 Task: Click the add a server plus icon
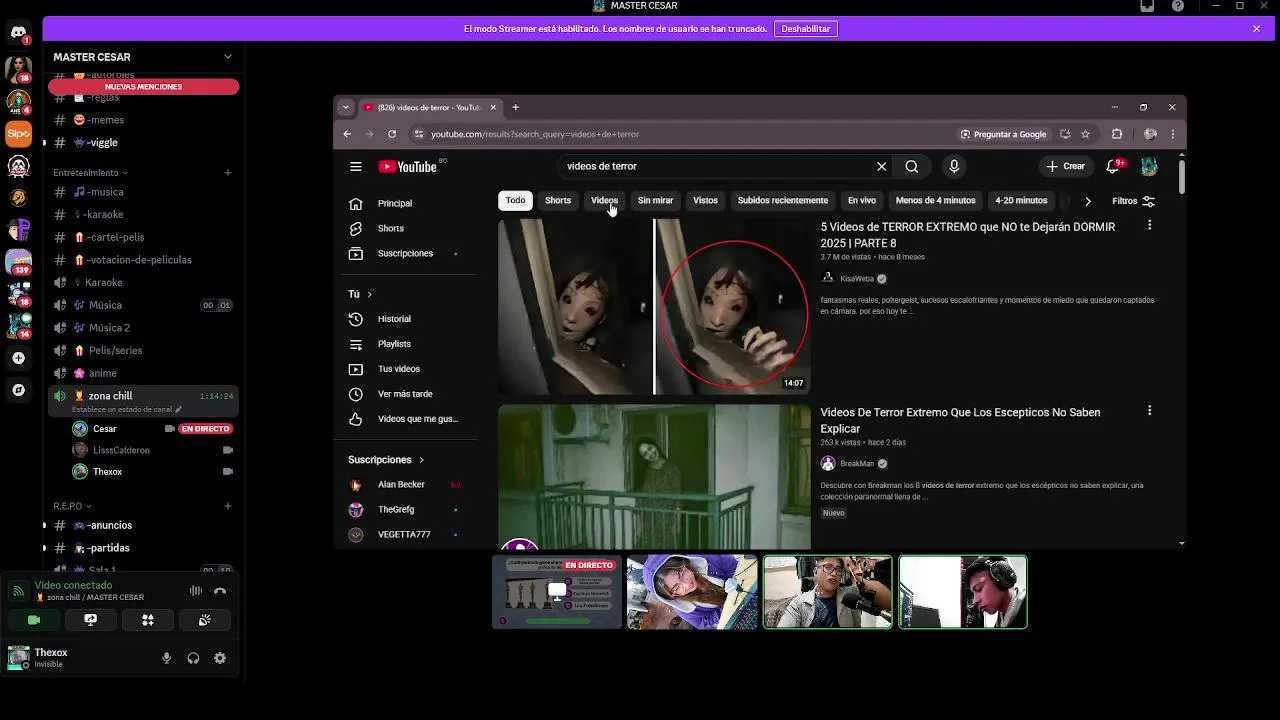click(18, 358)
